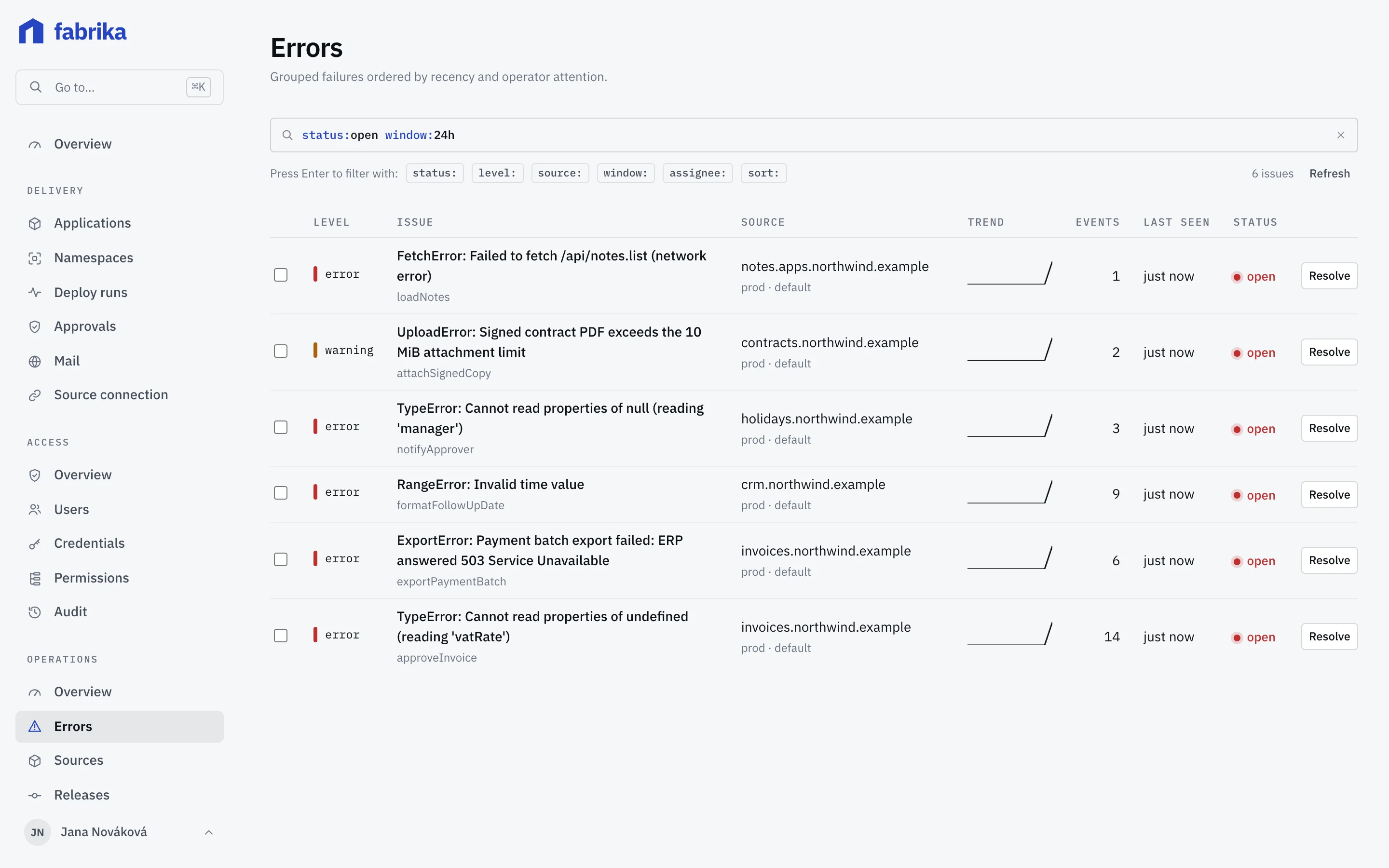This screenshot has height=868, width=1389.
Task: Tick checkbox for TypeError 'manager' issue
Action: click(x=281, y=427)
